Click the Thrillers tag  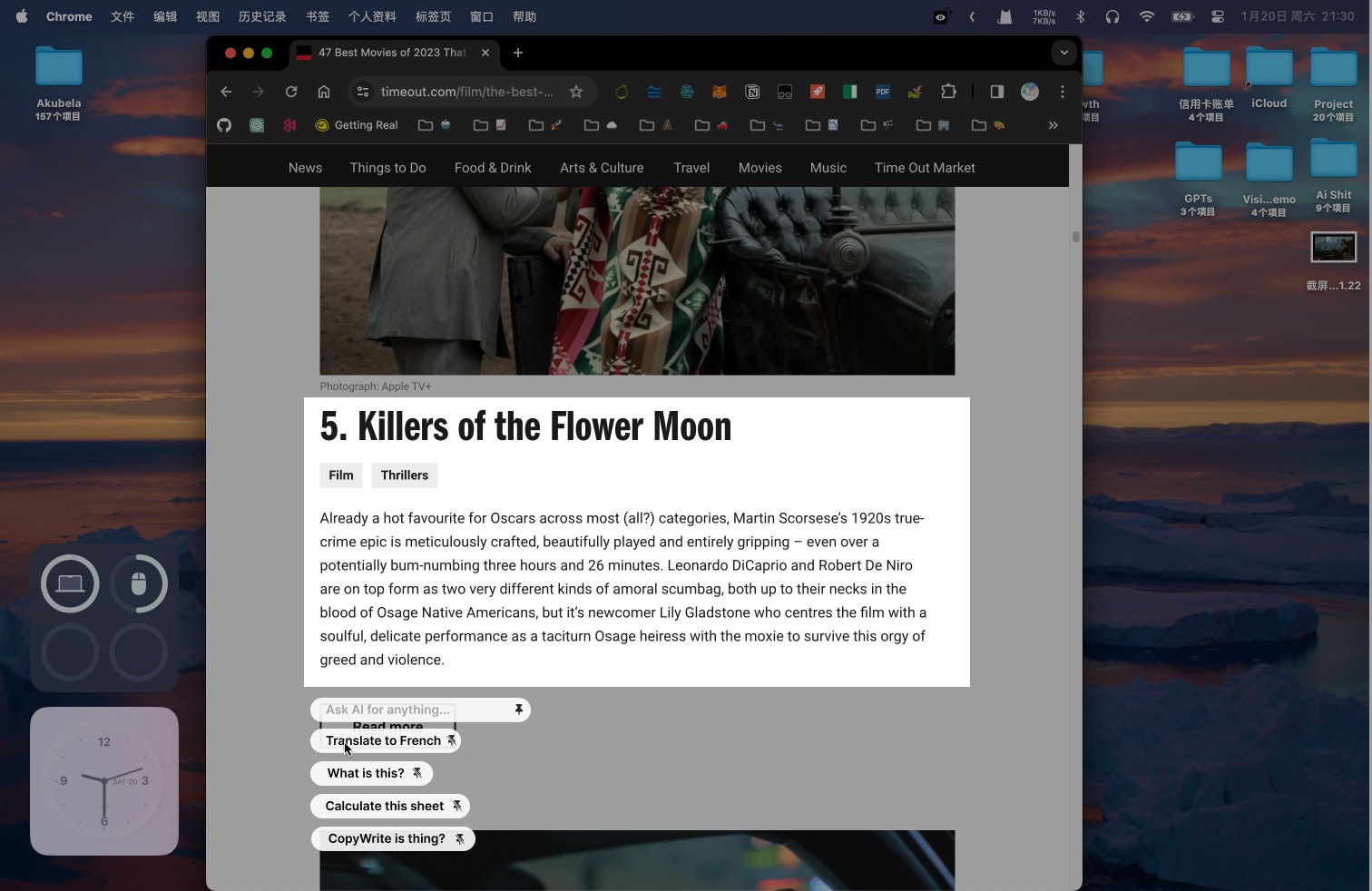405,475
